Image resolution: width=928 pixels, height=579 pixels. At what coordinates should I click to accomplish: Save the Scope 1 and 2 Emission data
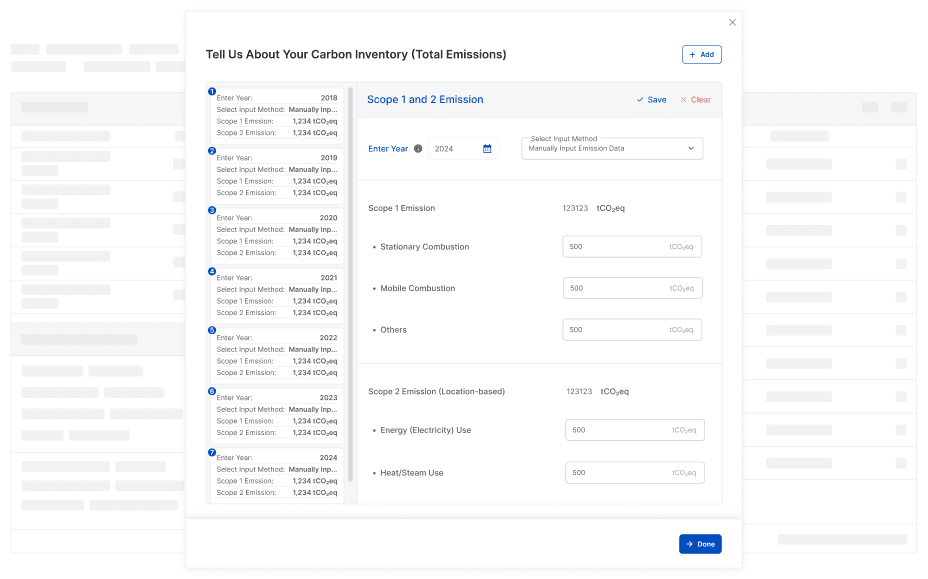[x=651, y=100]
